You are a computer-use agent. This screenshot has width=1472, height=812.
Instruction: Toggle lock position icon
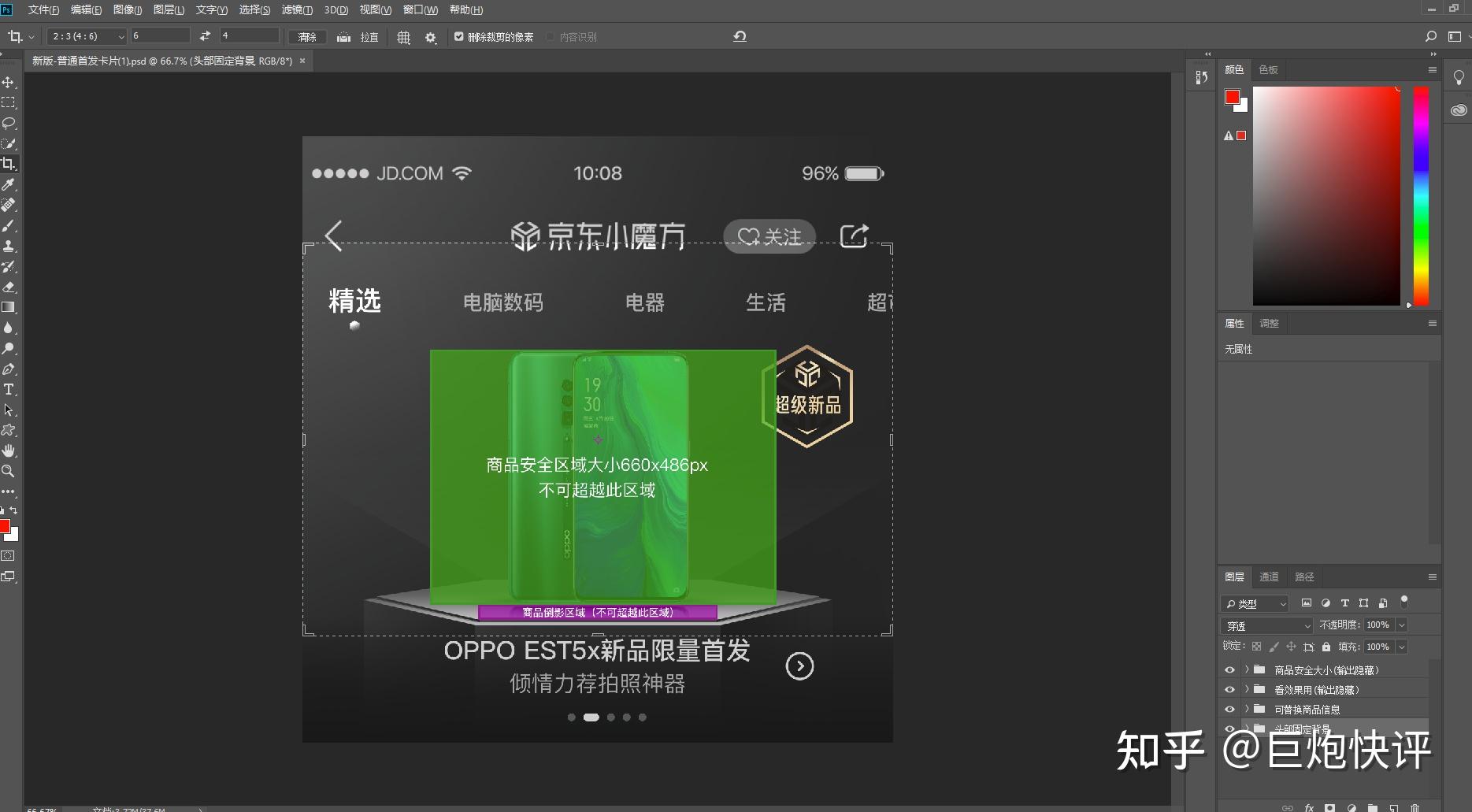click(x=1291, y=647)
